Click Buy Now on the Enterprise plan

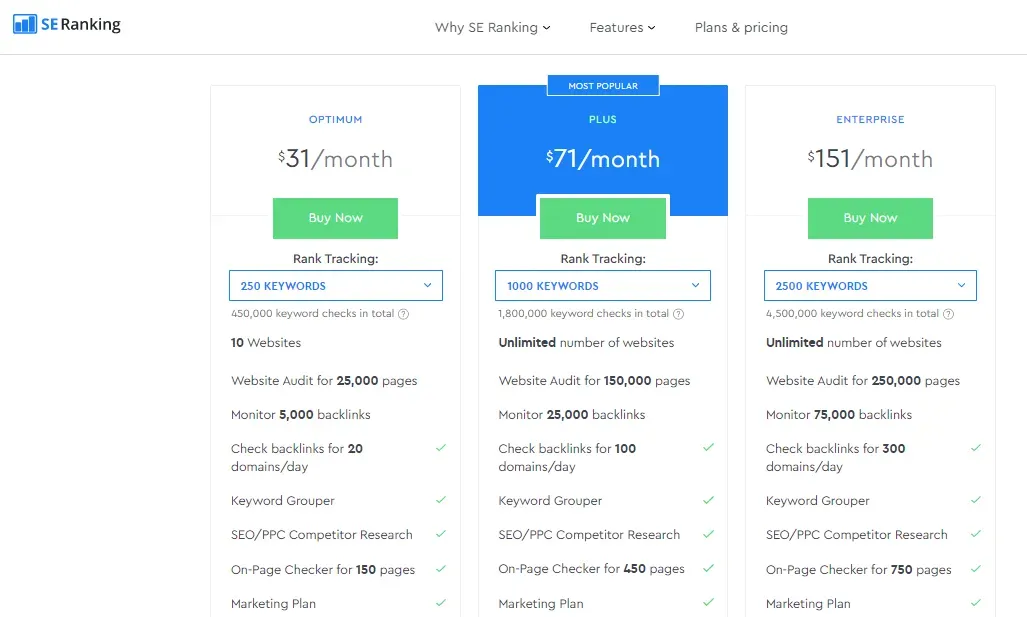[x=869, y=218]
